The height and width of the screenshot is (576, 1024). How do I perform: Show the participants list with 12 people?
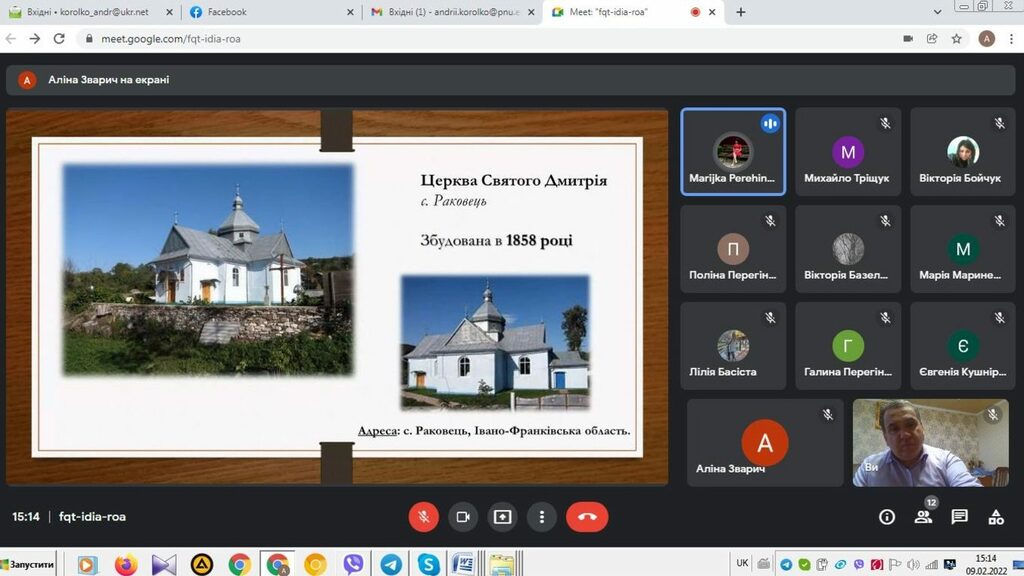923,517
